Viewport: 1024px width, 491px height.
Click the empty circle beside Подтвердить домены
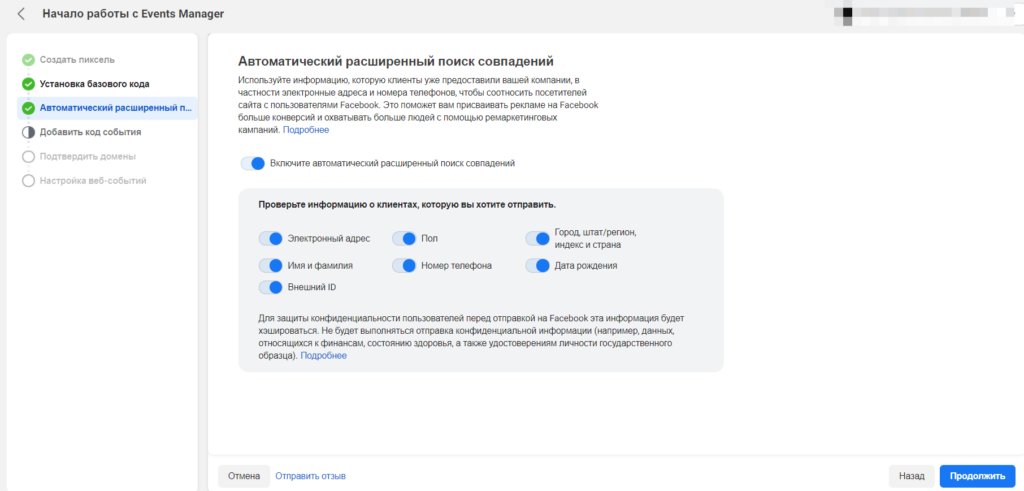tap(28, 156)
